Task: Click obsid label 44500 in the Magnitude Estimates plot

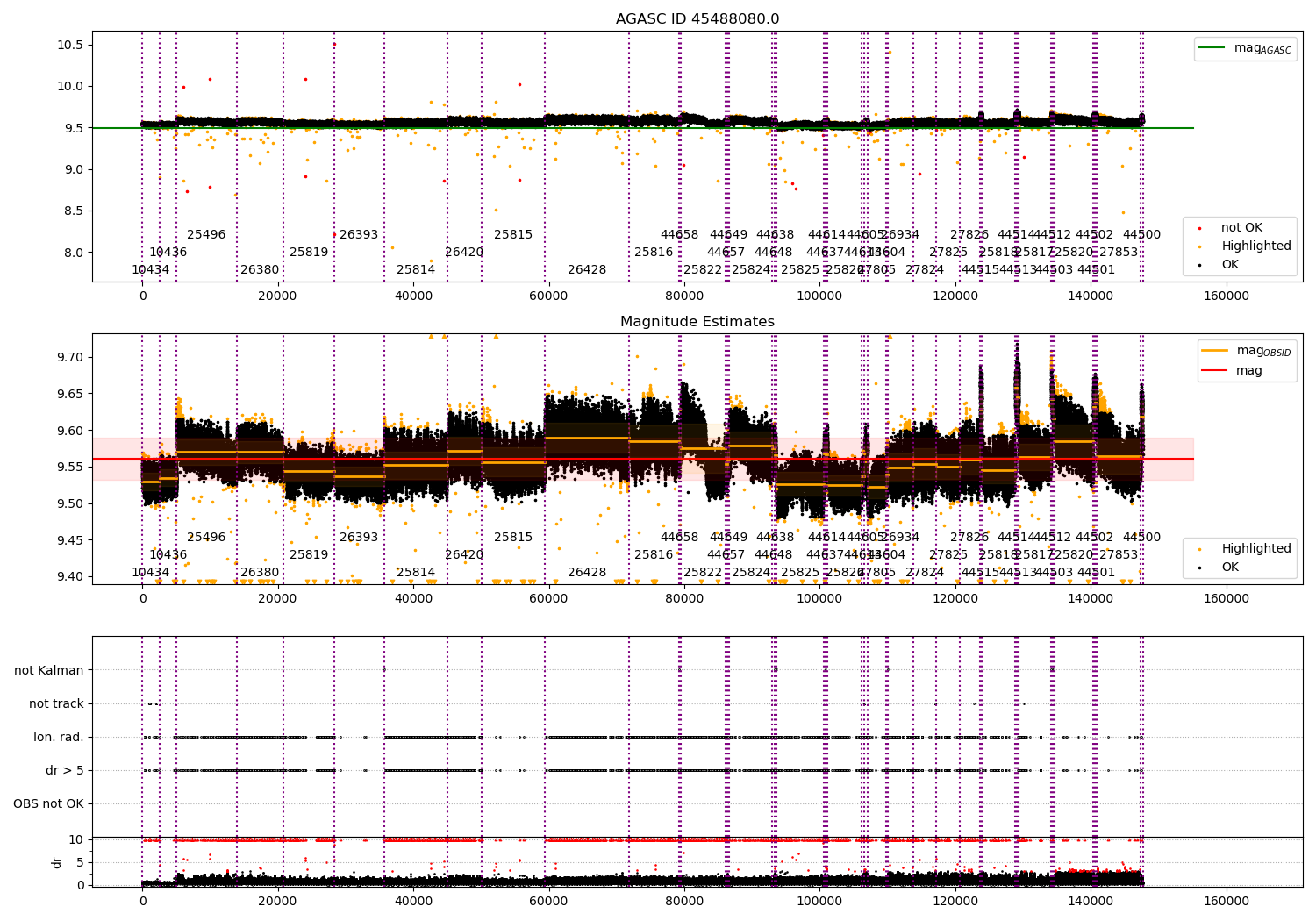Action: [x=1141, y=538]
